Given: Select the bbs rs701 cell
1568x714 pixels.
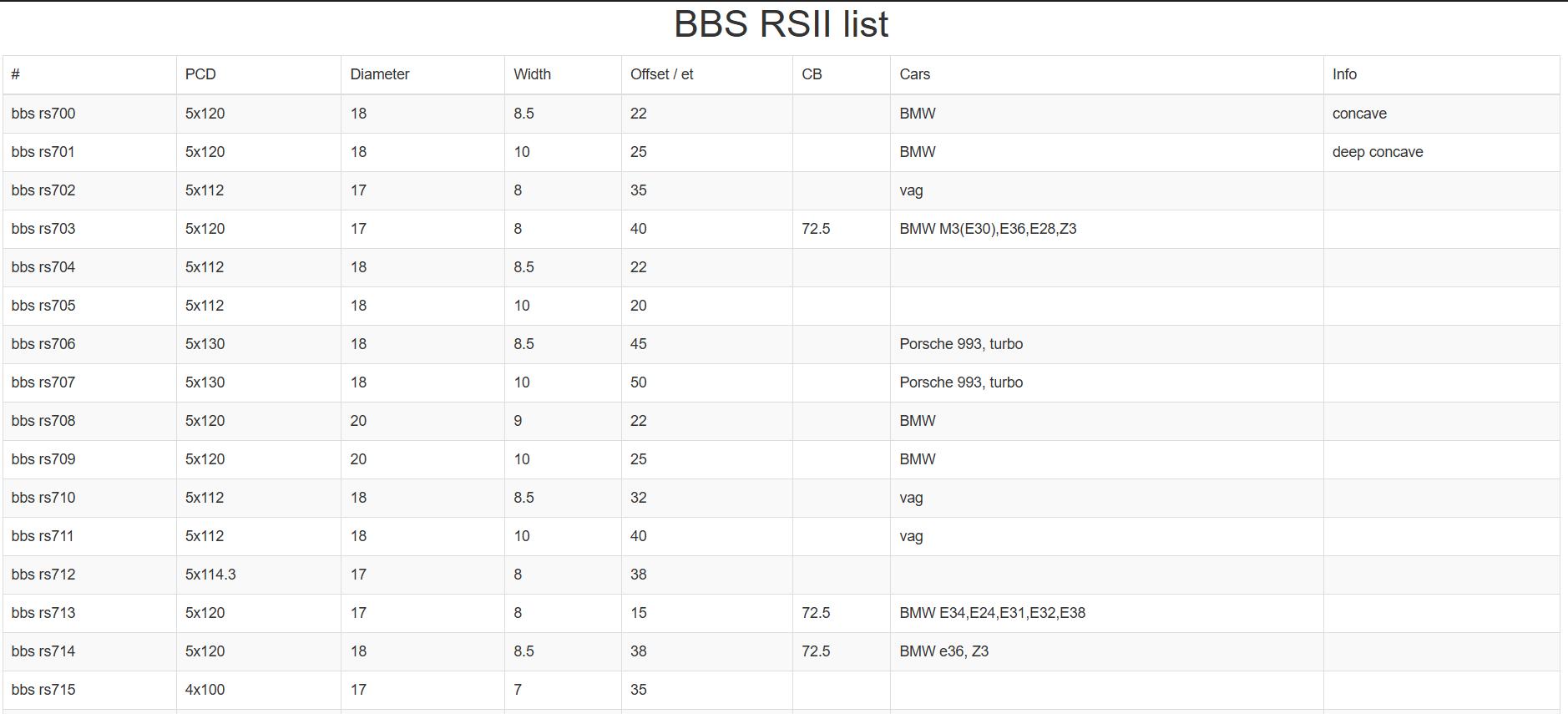Looking at the screenshot, I should (x=89, y=152).
